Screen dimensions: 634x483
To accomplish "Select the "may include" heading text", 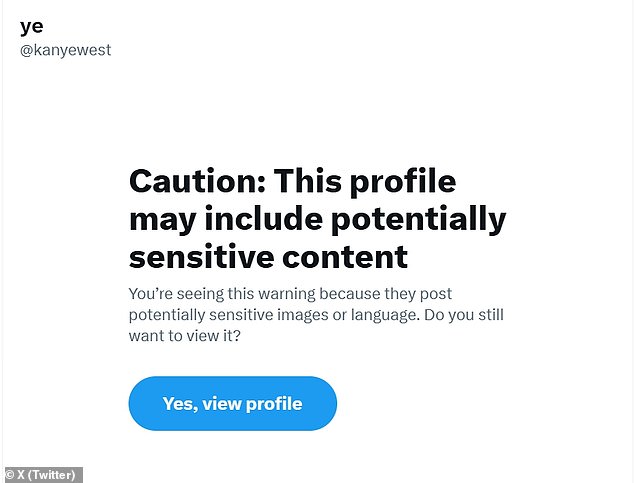I will (226, 219).
